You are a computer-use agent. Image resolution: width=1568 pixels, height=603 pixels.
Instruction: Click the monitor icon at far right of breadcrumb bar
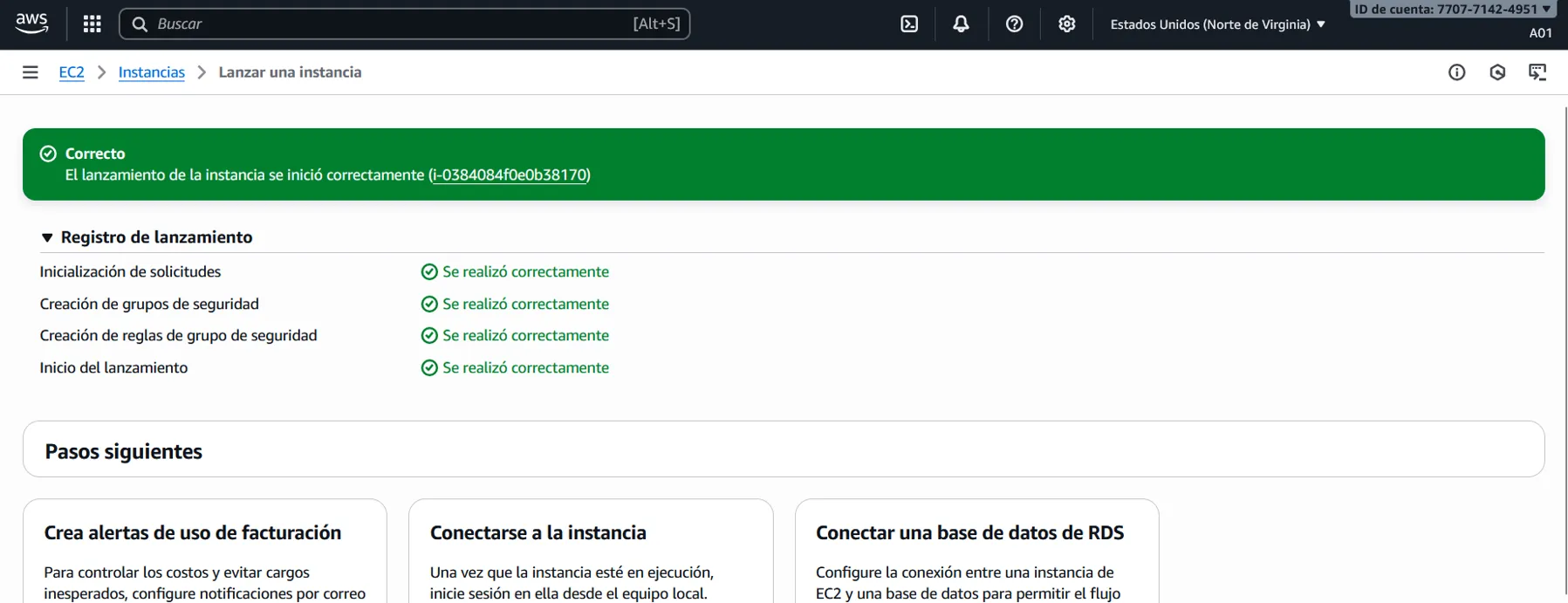click(x=1537, y=72)
